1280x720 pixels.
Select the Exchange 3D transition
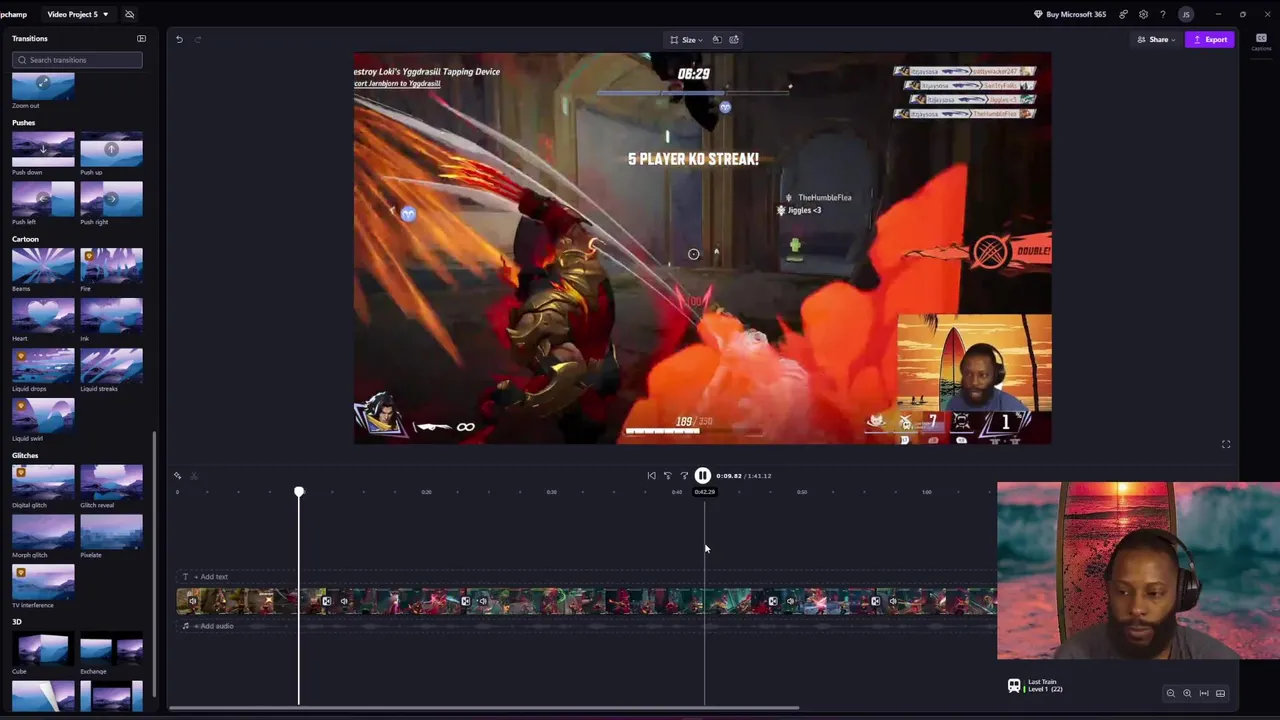click(111, 648)
